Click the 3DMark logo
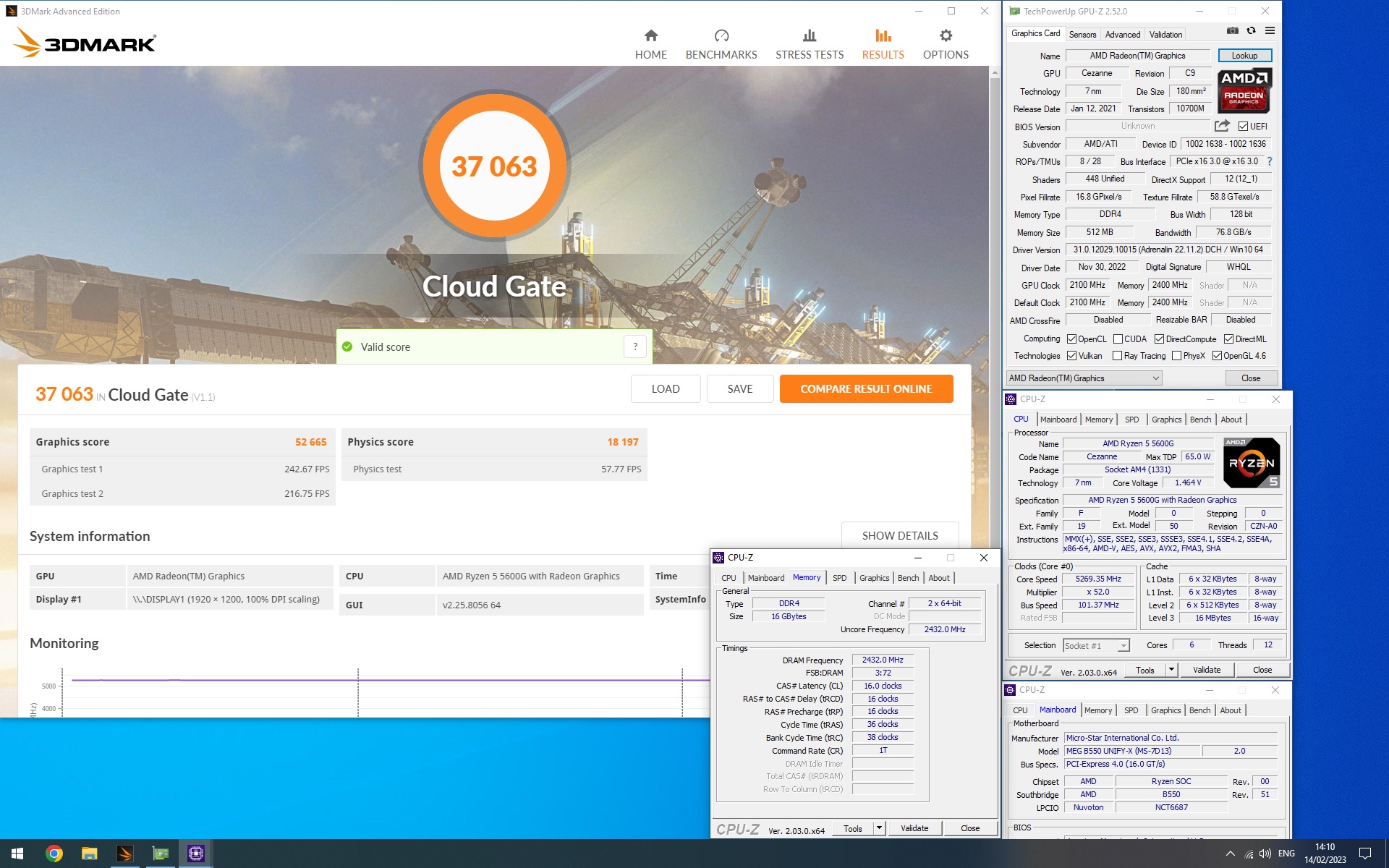This screenshot has height=868, width=1389. tap(85, 42)
